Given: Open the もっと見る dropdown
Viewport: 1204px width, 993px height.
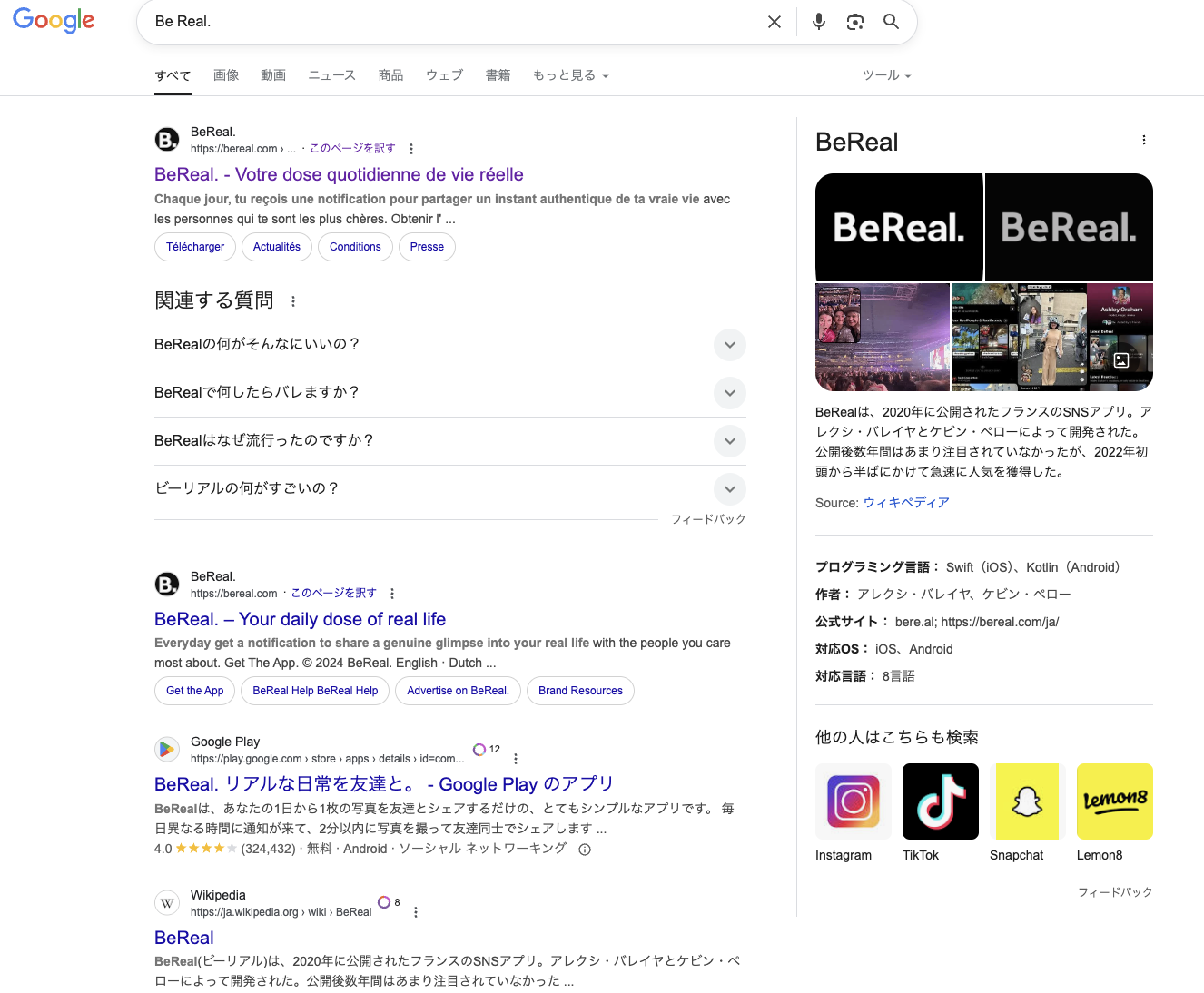Looking at the screenshot, I should point(571,75).
